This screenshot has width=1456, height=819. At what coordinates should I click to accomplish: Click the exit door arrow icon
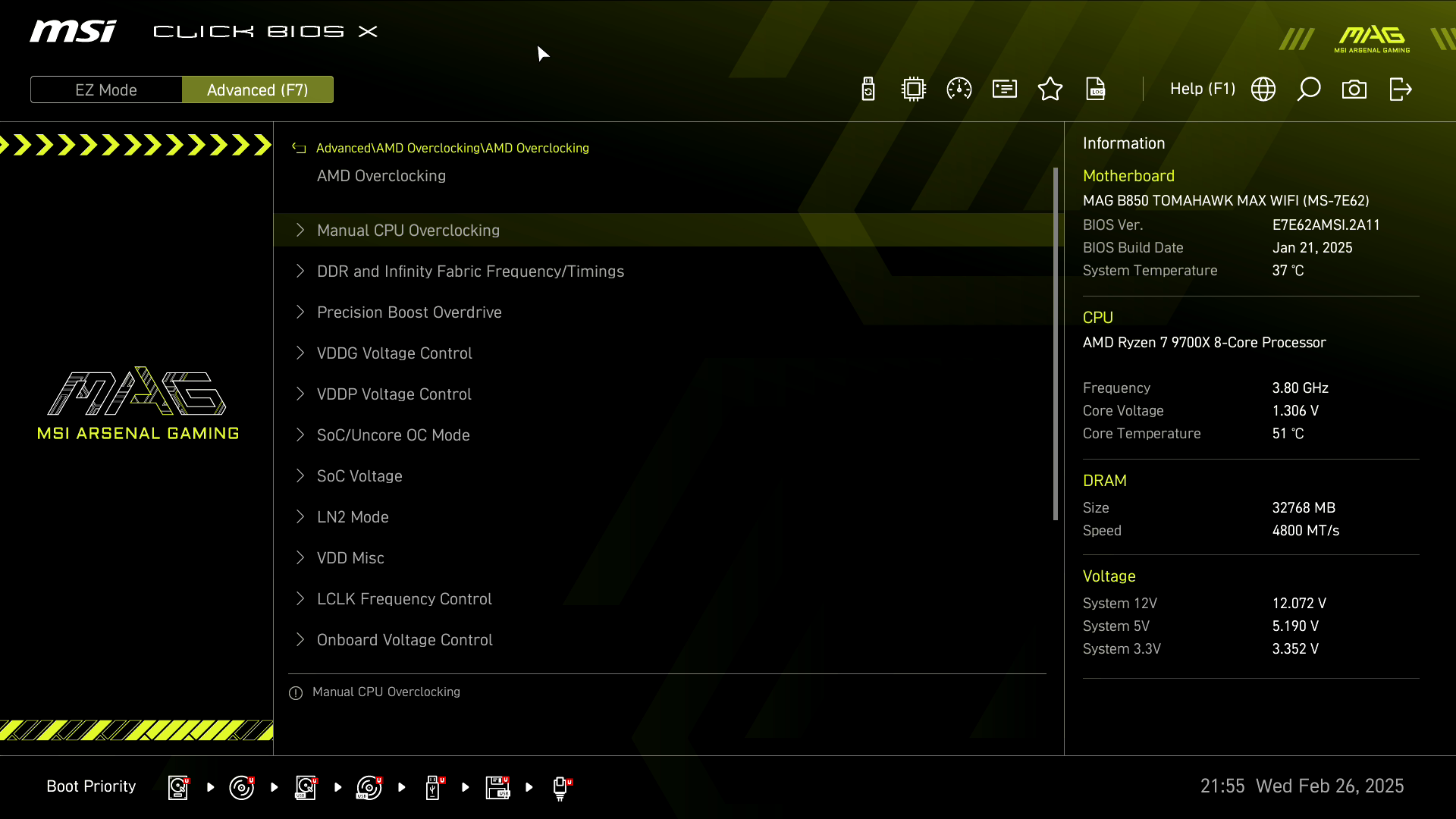[x=1400, y=89]
